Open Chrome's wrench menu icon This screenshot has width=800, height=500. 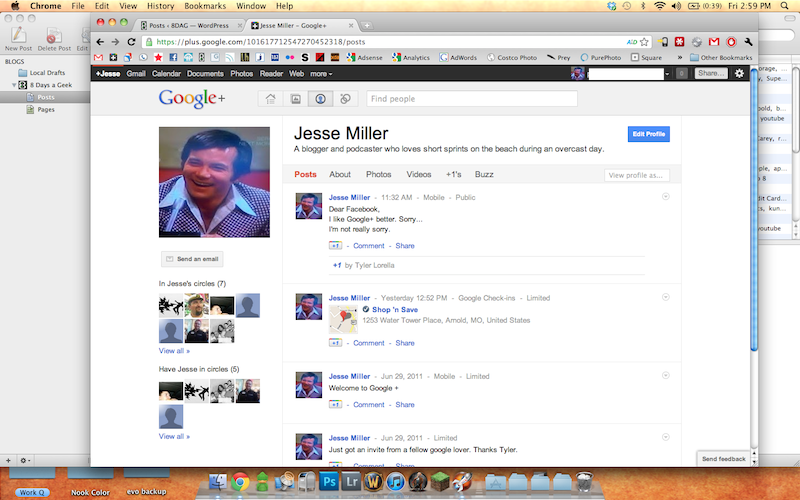point(748,42)
